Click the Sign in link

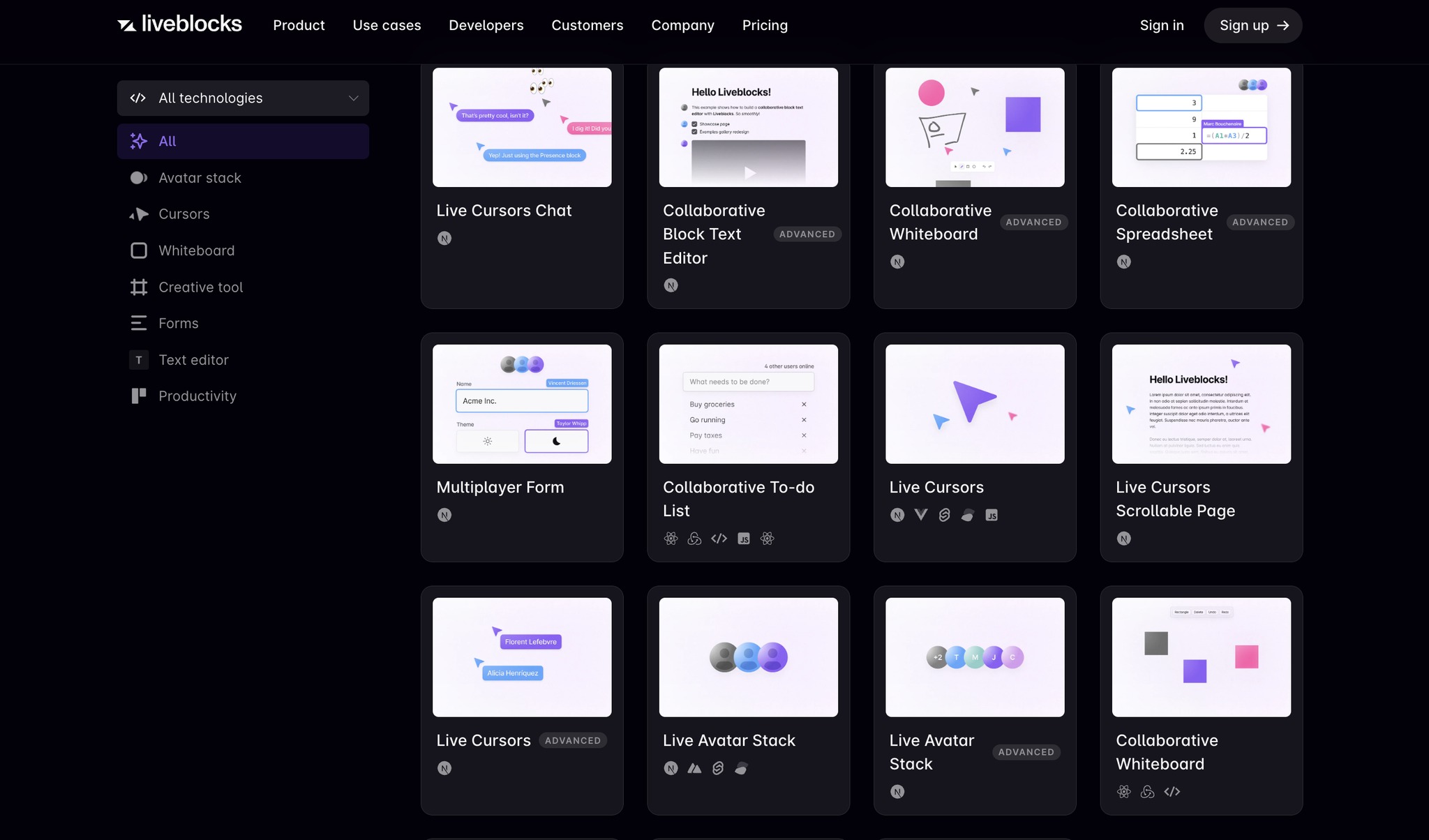tap(1162, 25)
